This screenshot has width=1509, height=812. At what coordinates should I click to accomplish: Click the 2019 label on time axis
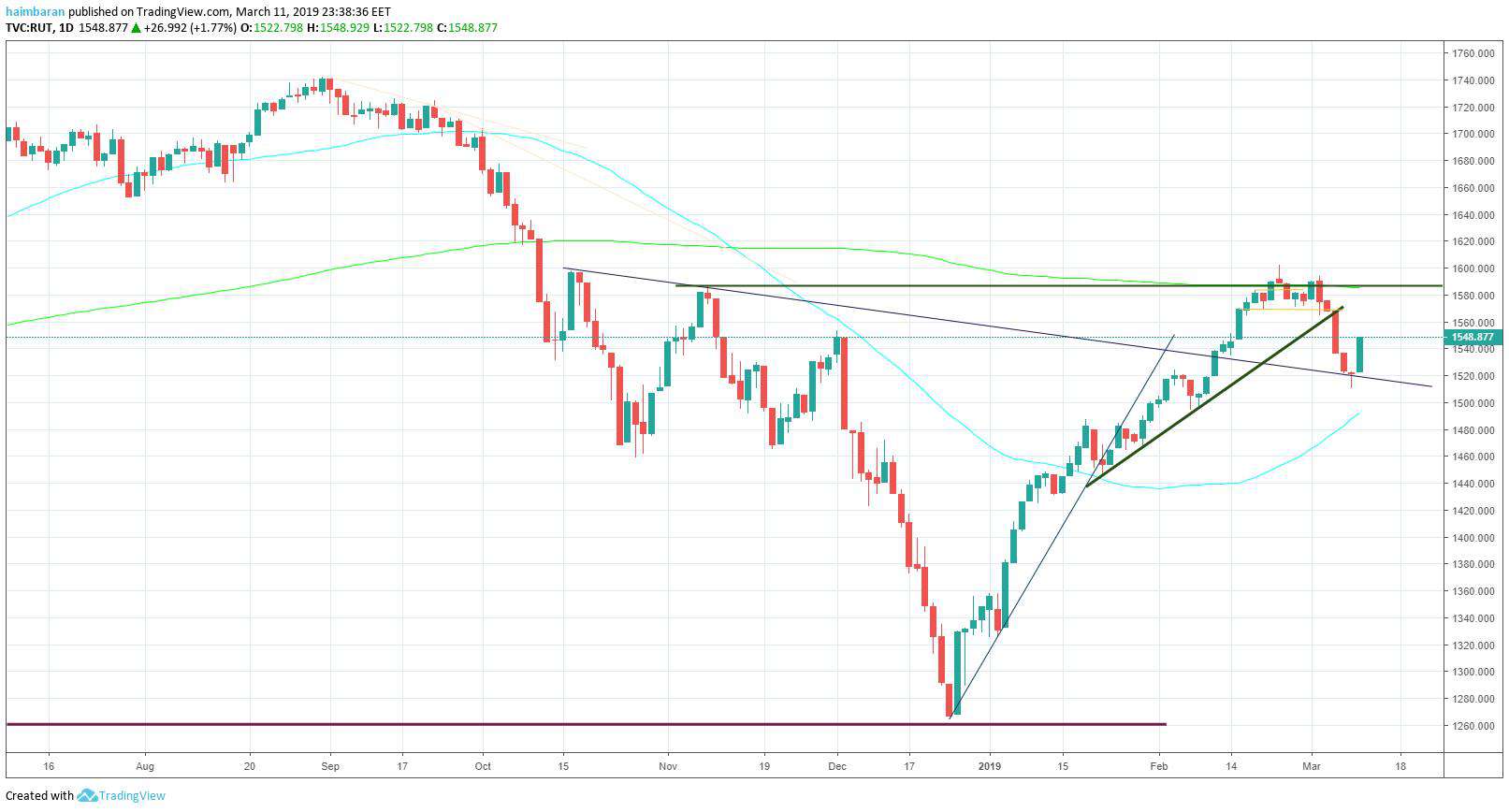(x=990, y=765)
